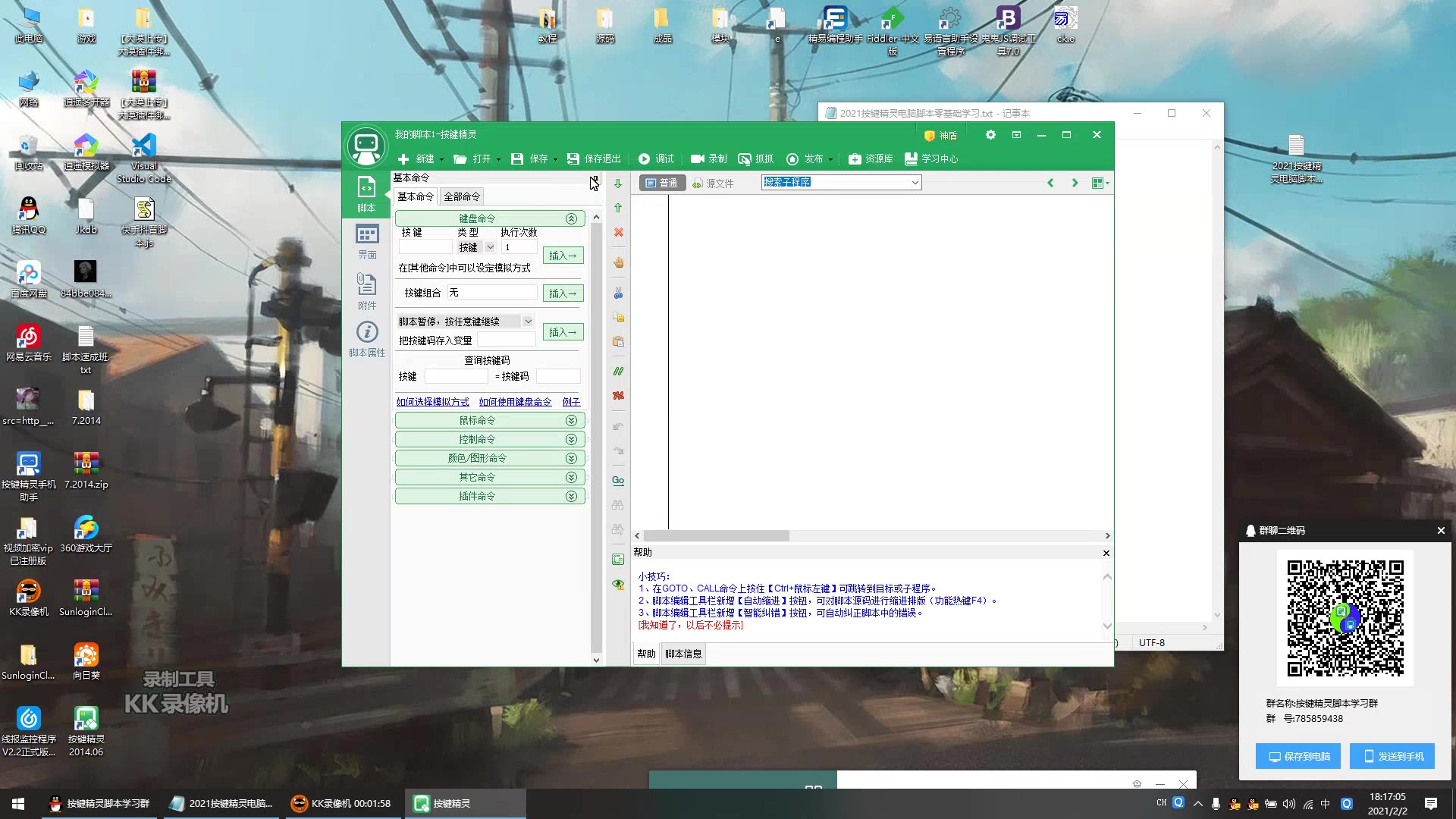Open the 新建 dropdown in toolbar
The width and height of the screenshot is (1456, 819).
[441, 159]
